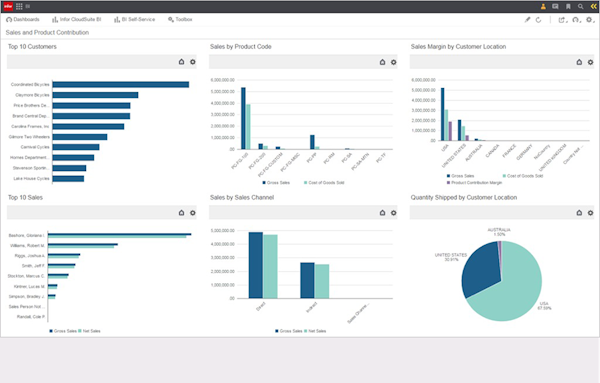
Task: Open the bookmarks icon in header
Action: (568, 6)
